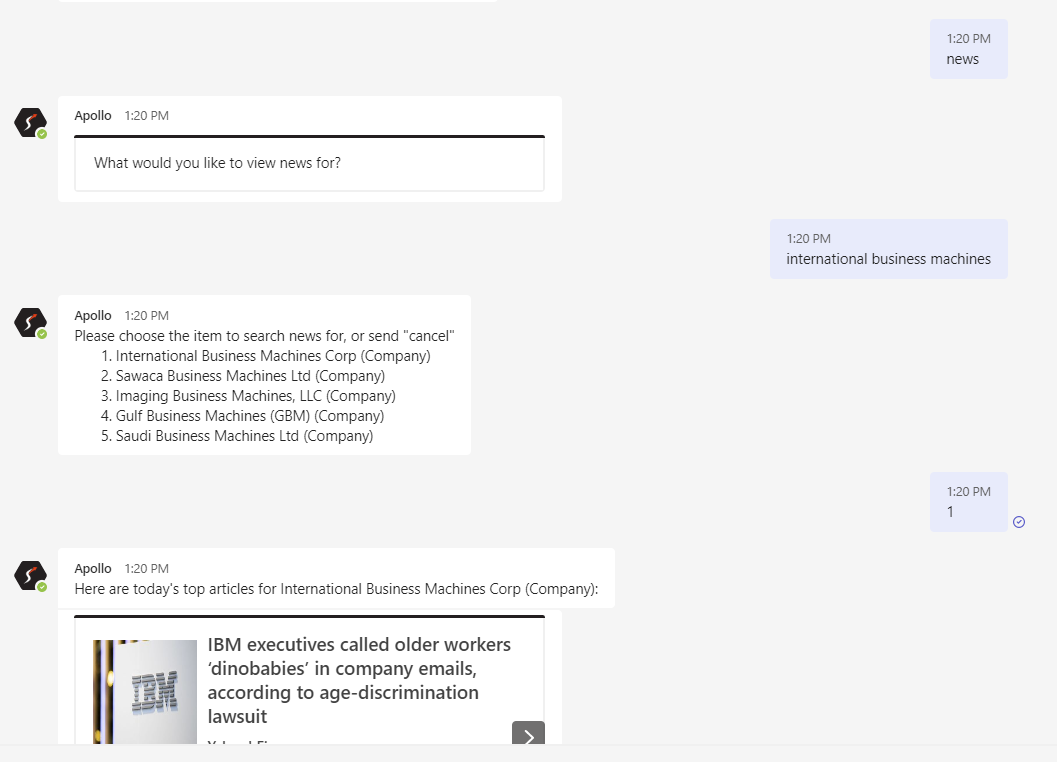The image size is (1057, 762).
Task: Click the Apollo sender name above the top articles message
Action: tap(93, 568)
